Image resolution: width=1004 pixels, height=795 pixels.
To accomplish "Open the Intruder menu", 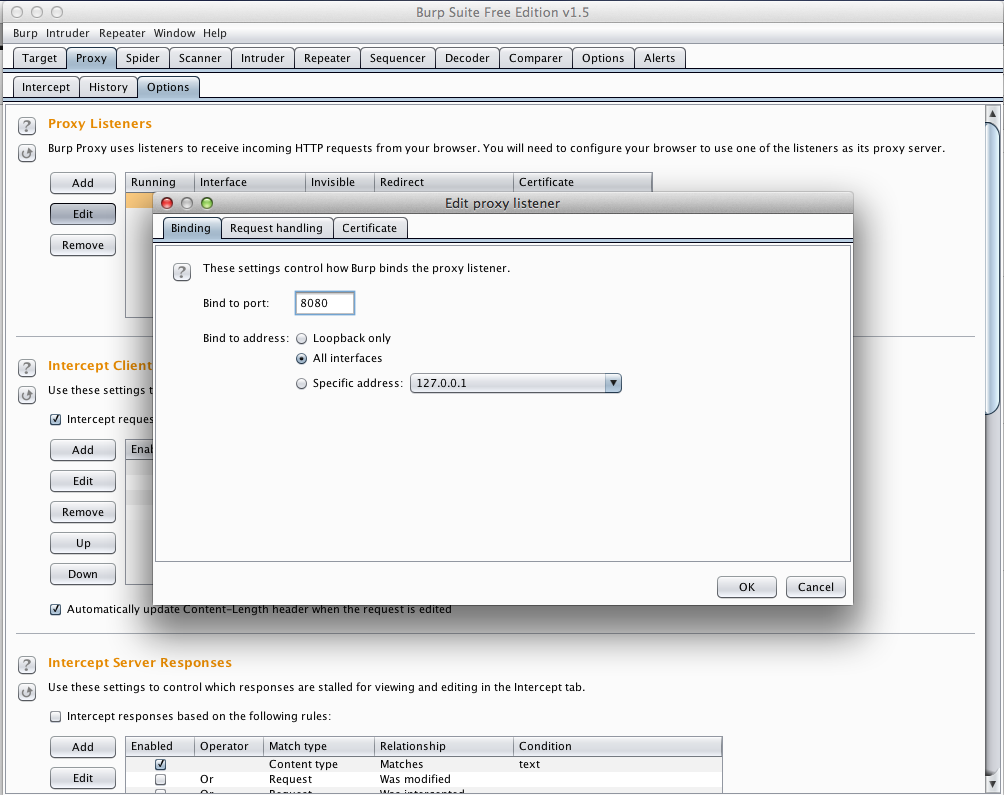I will click(x=67, y=33).
